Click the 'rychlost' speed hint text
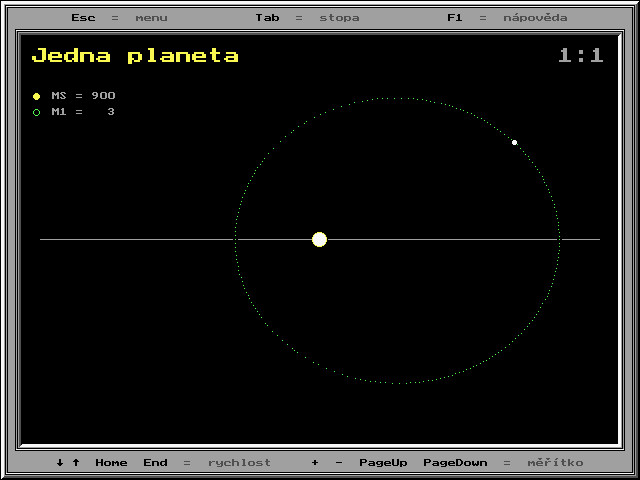Screen dimensions: 640x480 coord(239,463)
